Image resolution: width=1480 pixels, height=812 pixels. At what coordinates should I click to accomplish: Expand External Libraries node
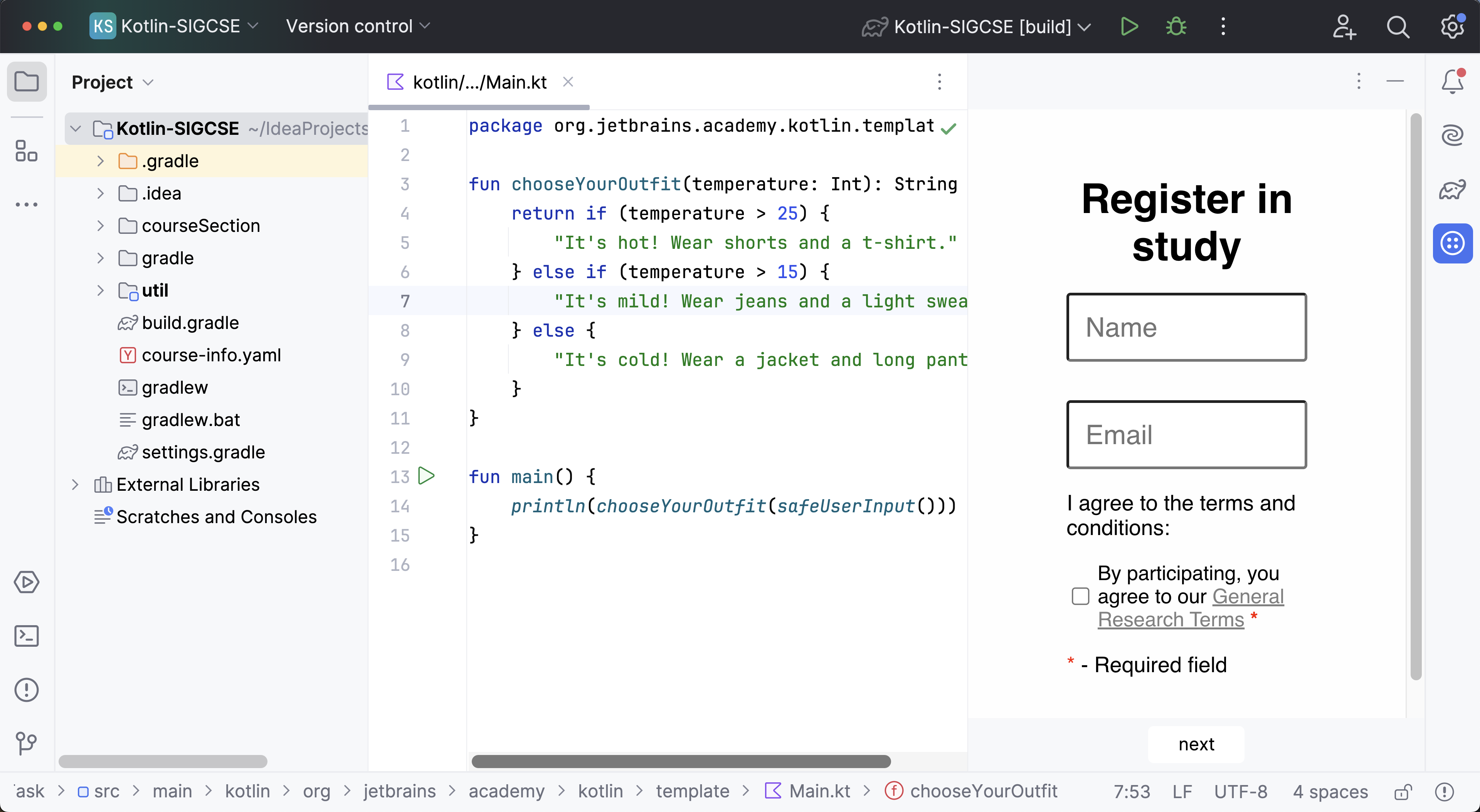[x=75, y=484]
